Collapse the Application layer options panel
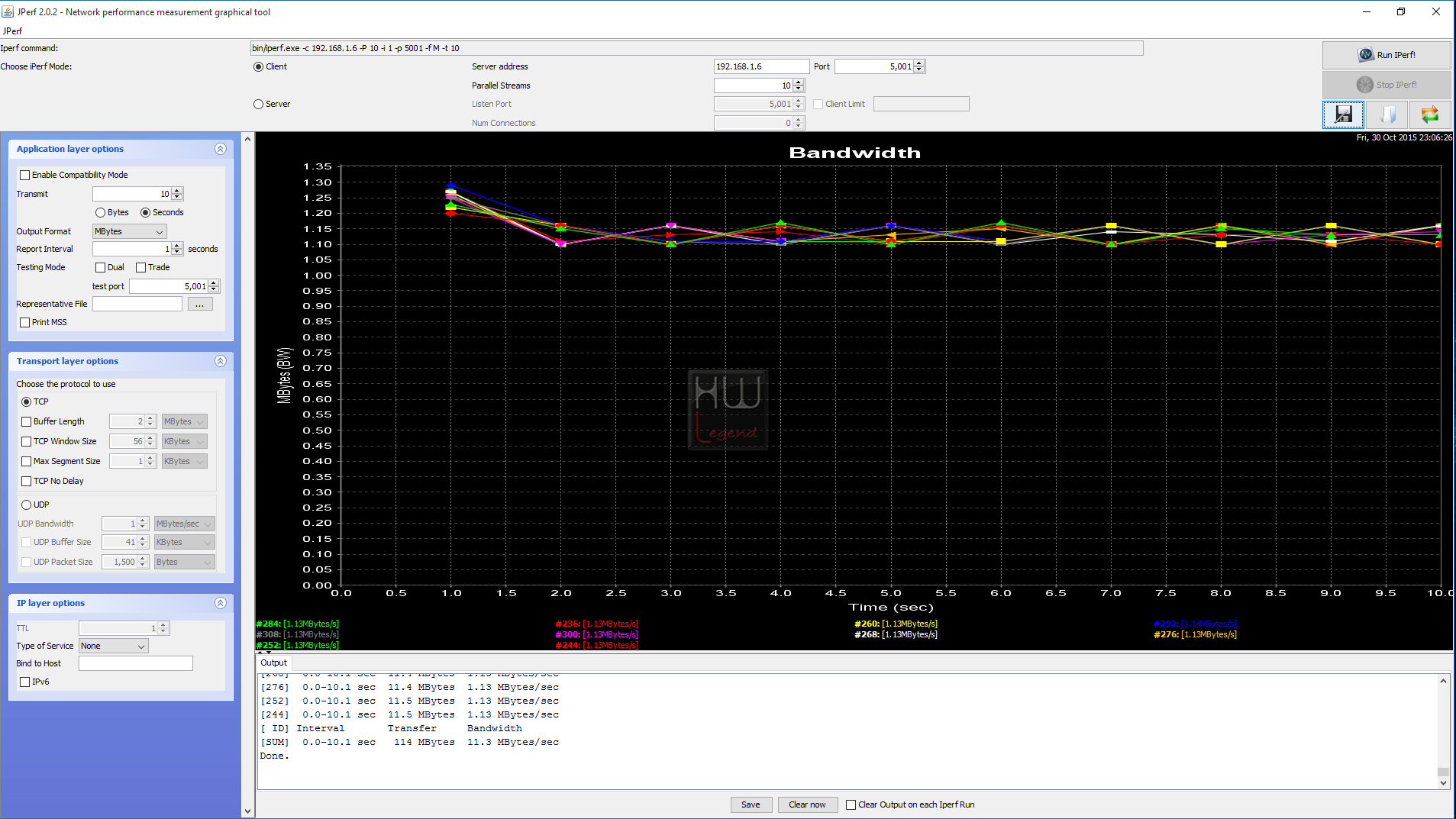 coord(221,149)
